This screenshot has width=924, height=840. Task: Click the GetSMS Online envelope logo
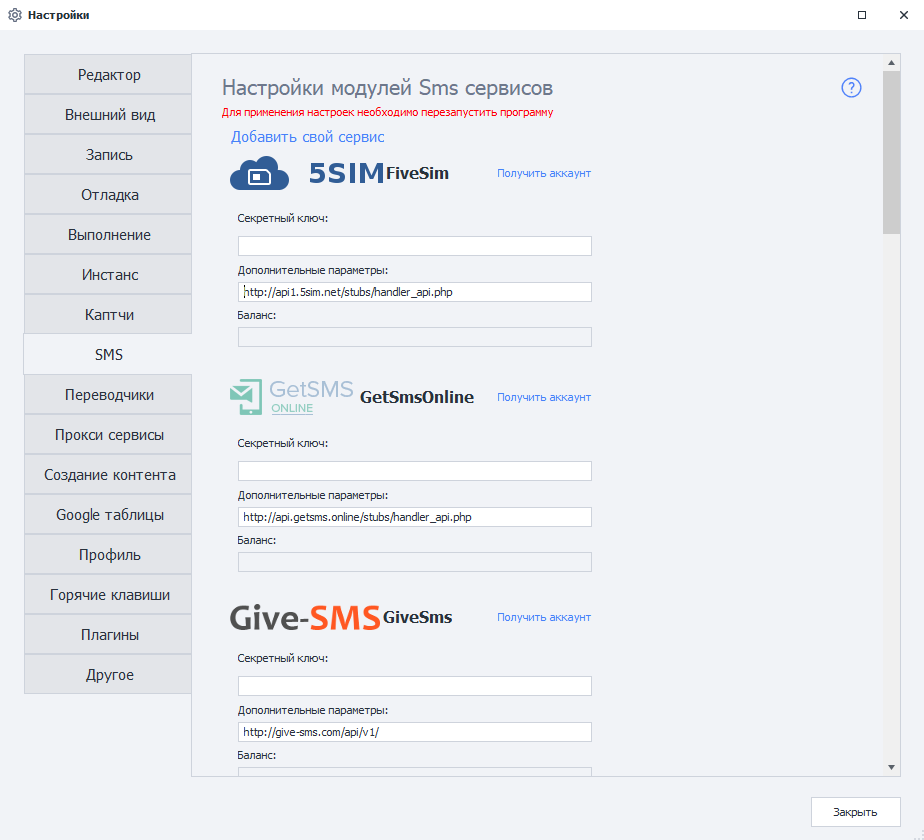point(246,397)
